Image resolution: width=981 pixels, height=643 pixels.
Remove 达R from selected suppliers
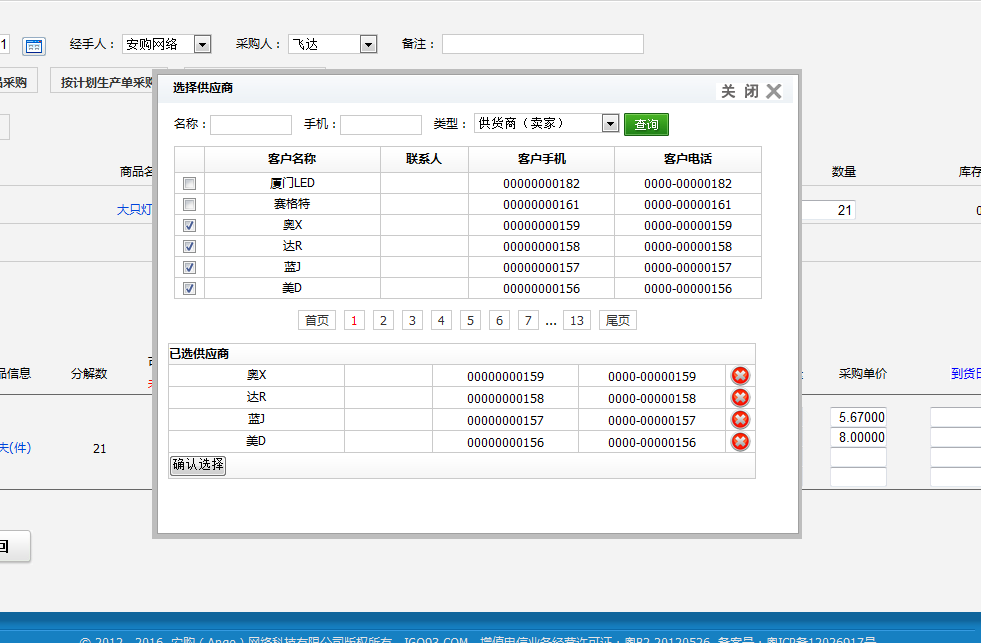740,398
